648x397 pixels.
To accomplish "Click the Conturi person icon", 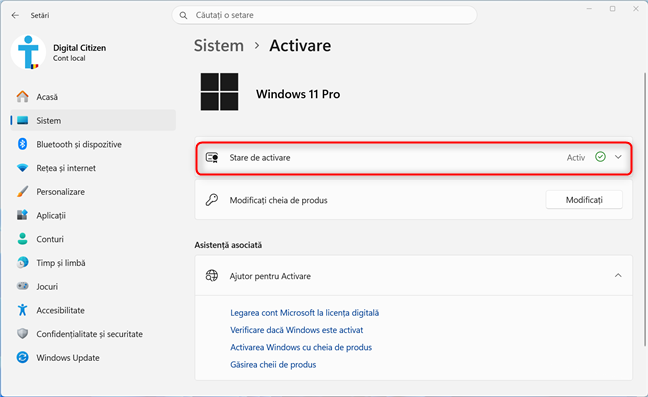I will [22, 239].
